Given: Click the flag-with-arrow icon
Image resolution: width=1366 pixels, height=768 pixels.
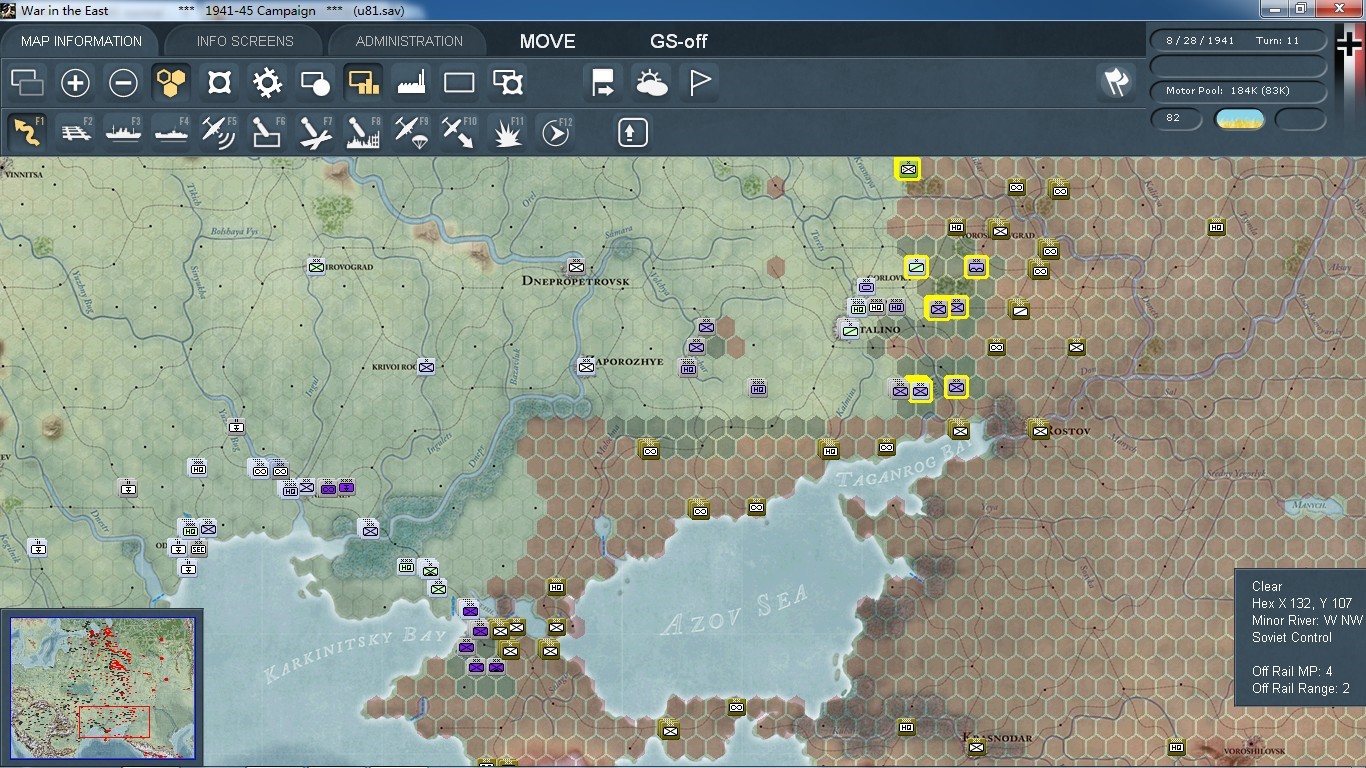Looking at the screenshot, I should 603,83.
